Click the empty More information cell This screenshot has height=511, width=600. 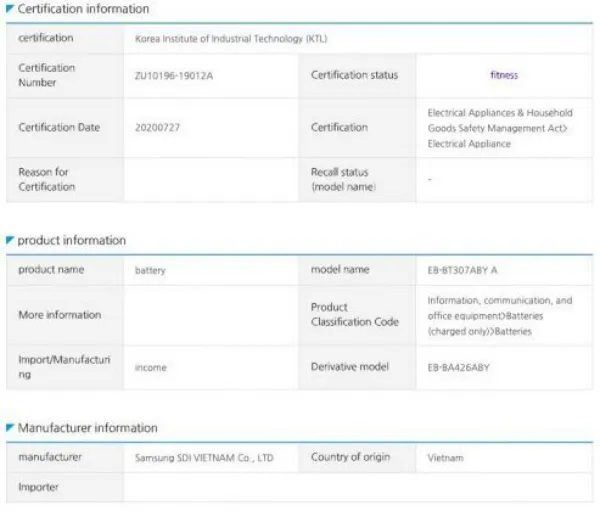pos(210,315)
